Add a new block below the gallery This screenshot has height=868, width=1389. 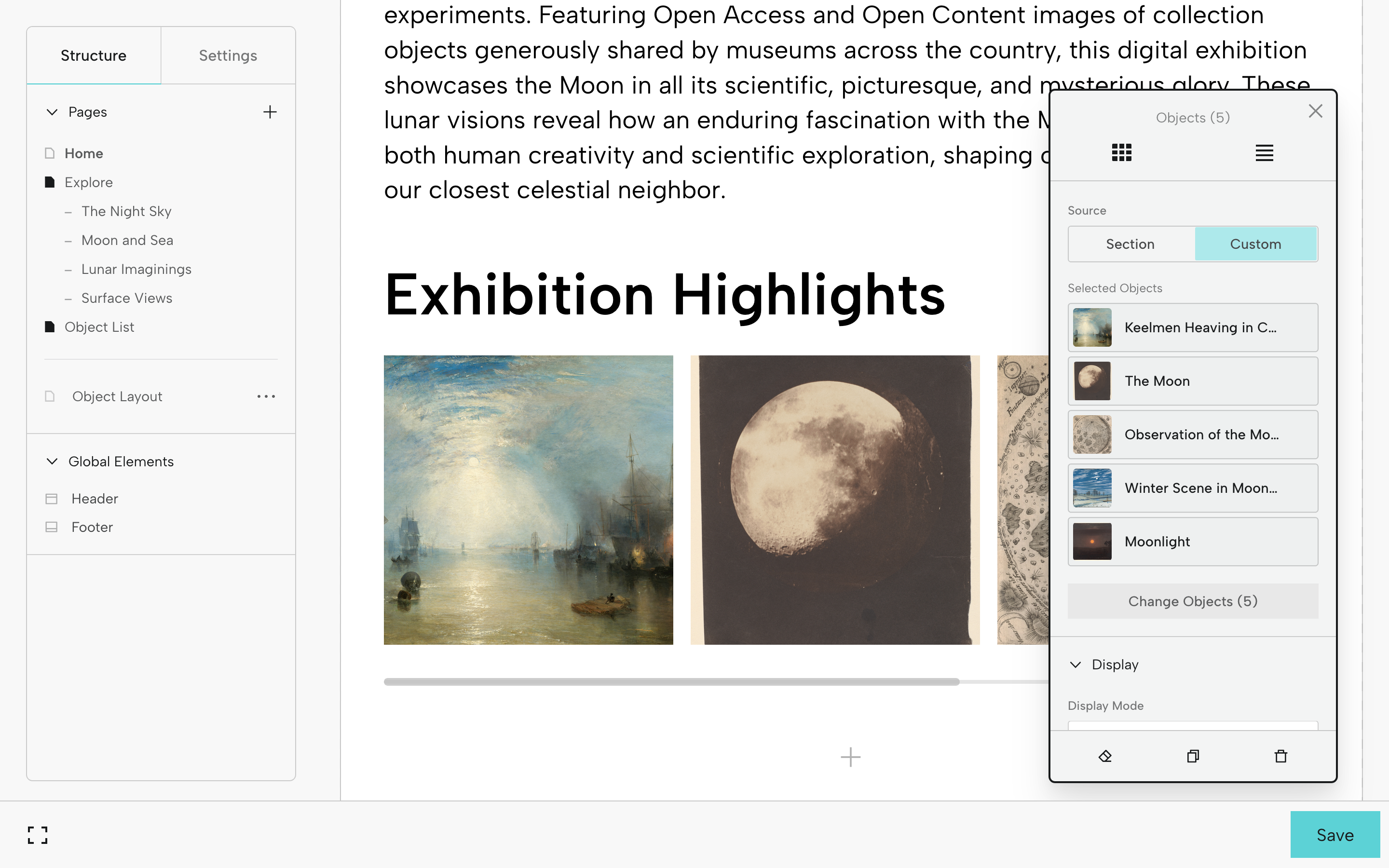tap(850, 757)
